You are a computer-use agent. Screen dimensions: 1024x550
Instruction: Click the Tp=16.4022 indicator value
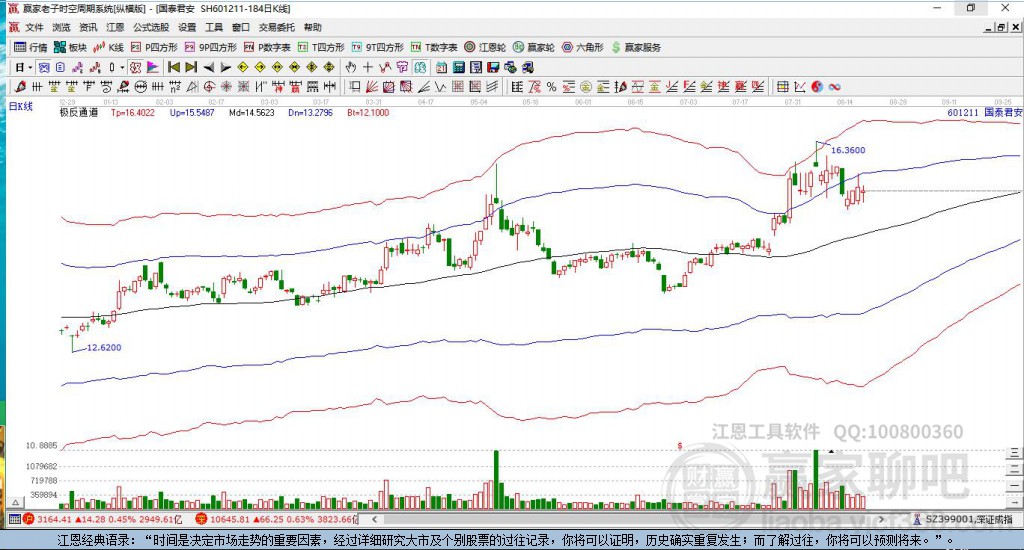tap(133, 112)
